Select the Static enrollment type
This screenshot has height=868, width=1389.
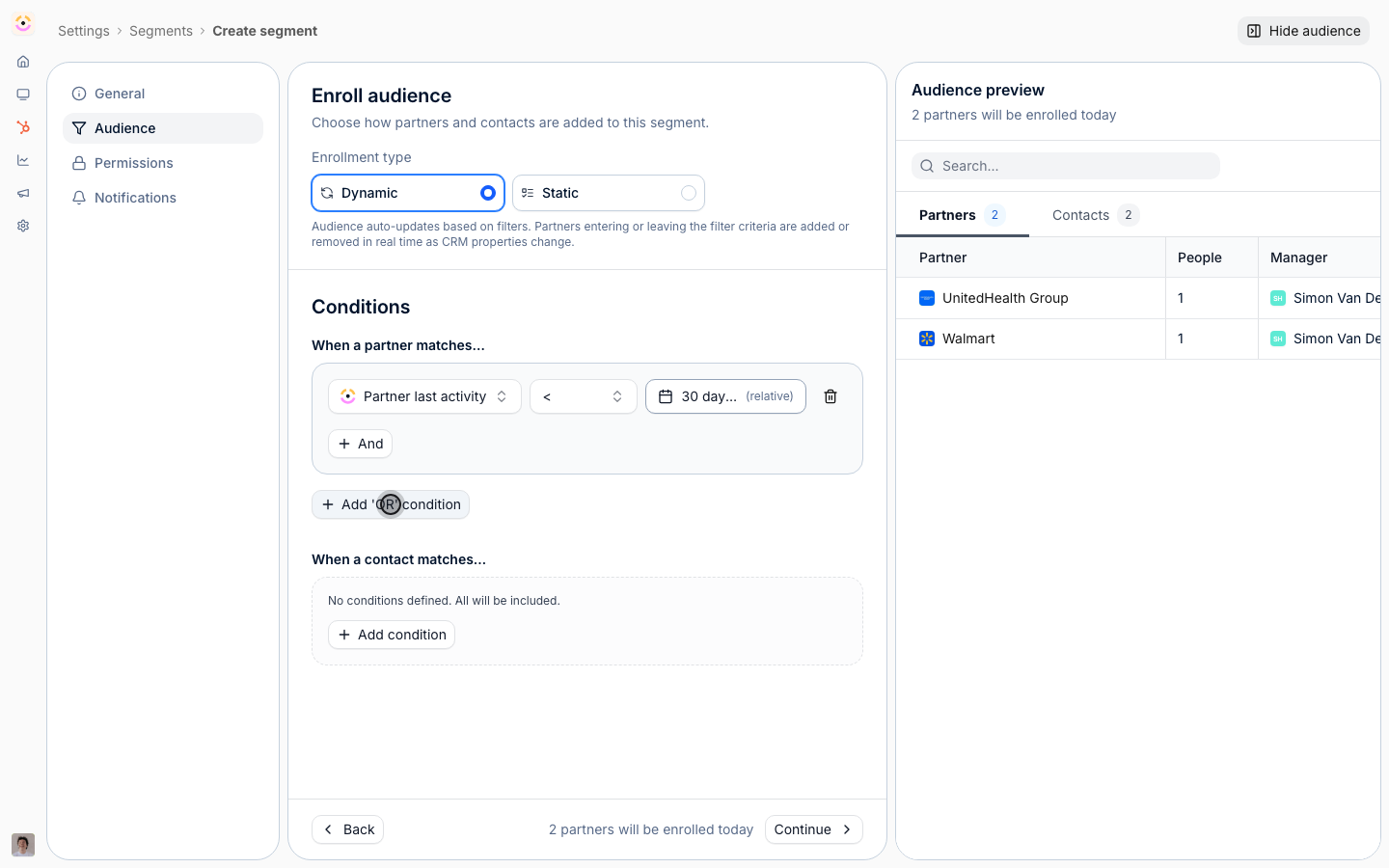(609, 193)
